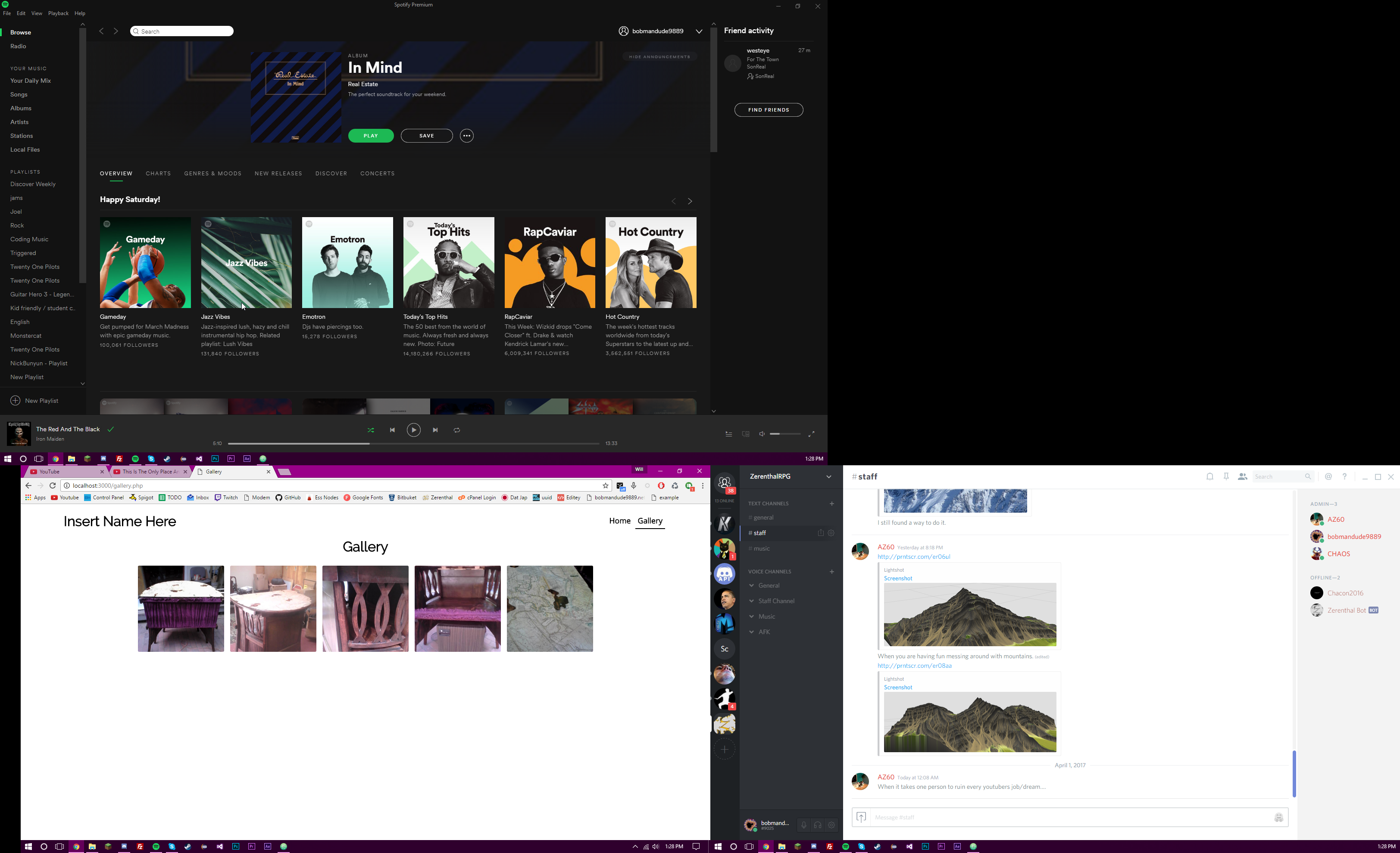Screen dimensions: 1400x853
Task: Toggle shuffle in Spotify player
Action: (370, 430)
